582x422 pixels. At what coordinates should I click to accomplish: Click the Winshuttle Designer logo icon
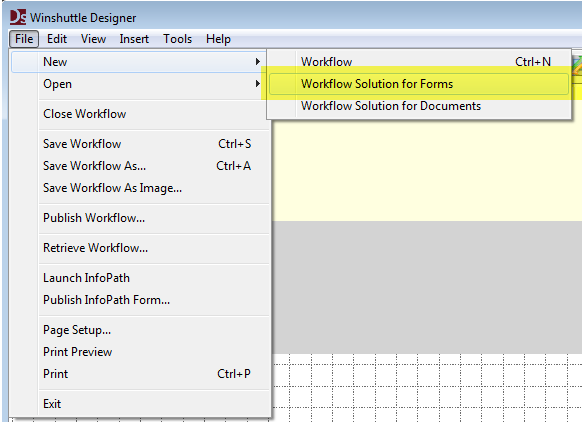pyautogui.click(x=18, y=17)
